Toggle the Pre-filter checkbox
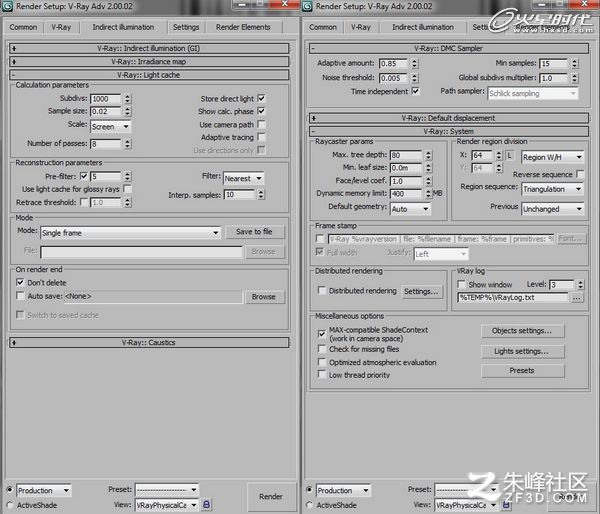The width and height of the screenshot is (600, 514). pos(84,176)
